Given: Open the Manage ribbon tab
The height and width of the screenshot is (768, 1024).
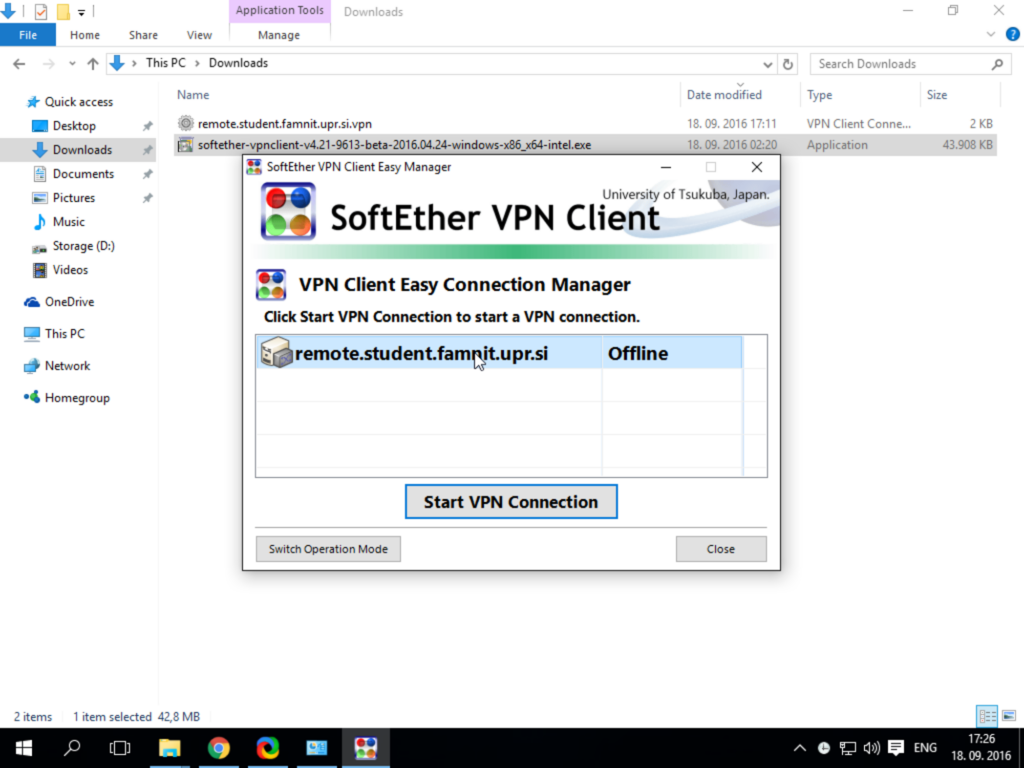Looking at the screenshot, I should [279, 35].
